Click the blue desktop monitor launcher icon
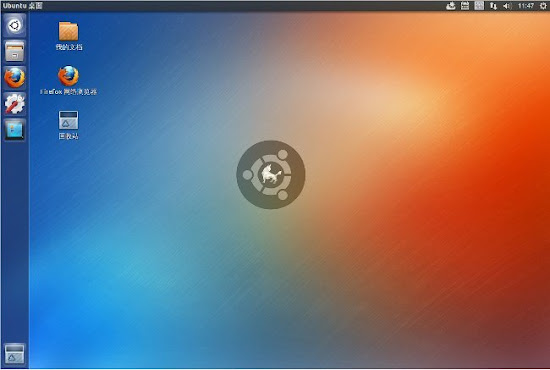This screenshot has width=550, height=370. click(14, 130)
